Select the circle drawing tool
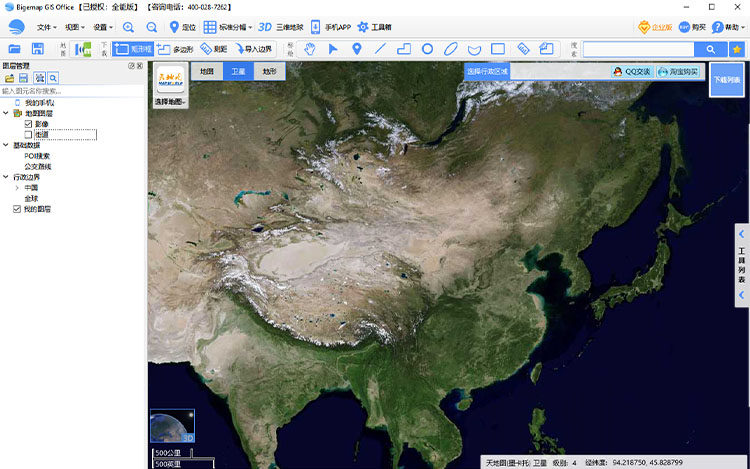The width and height of the screenshot is (750, 469). pyautogui.click(x=427, y=49)
